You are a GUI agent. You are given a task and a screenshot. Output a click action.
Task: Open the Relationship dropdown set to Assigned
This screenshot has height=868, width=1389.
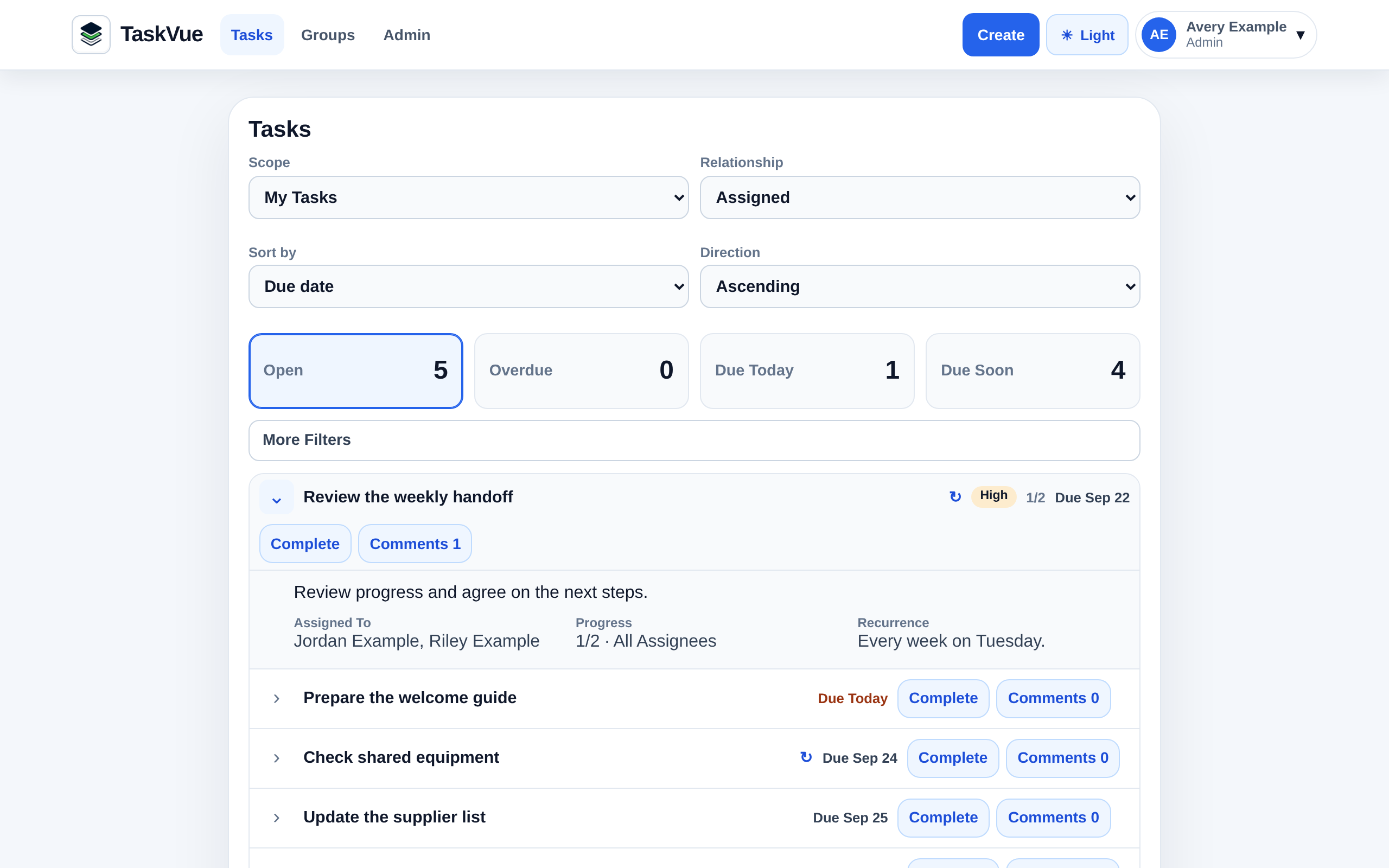pos(920,197)
